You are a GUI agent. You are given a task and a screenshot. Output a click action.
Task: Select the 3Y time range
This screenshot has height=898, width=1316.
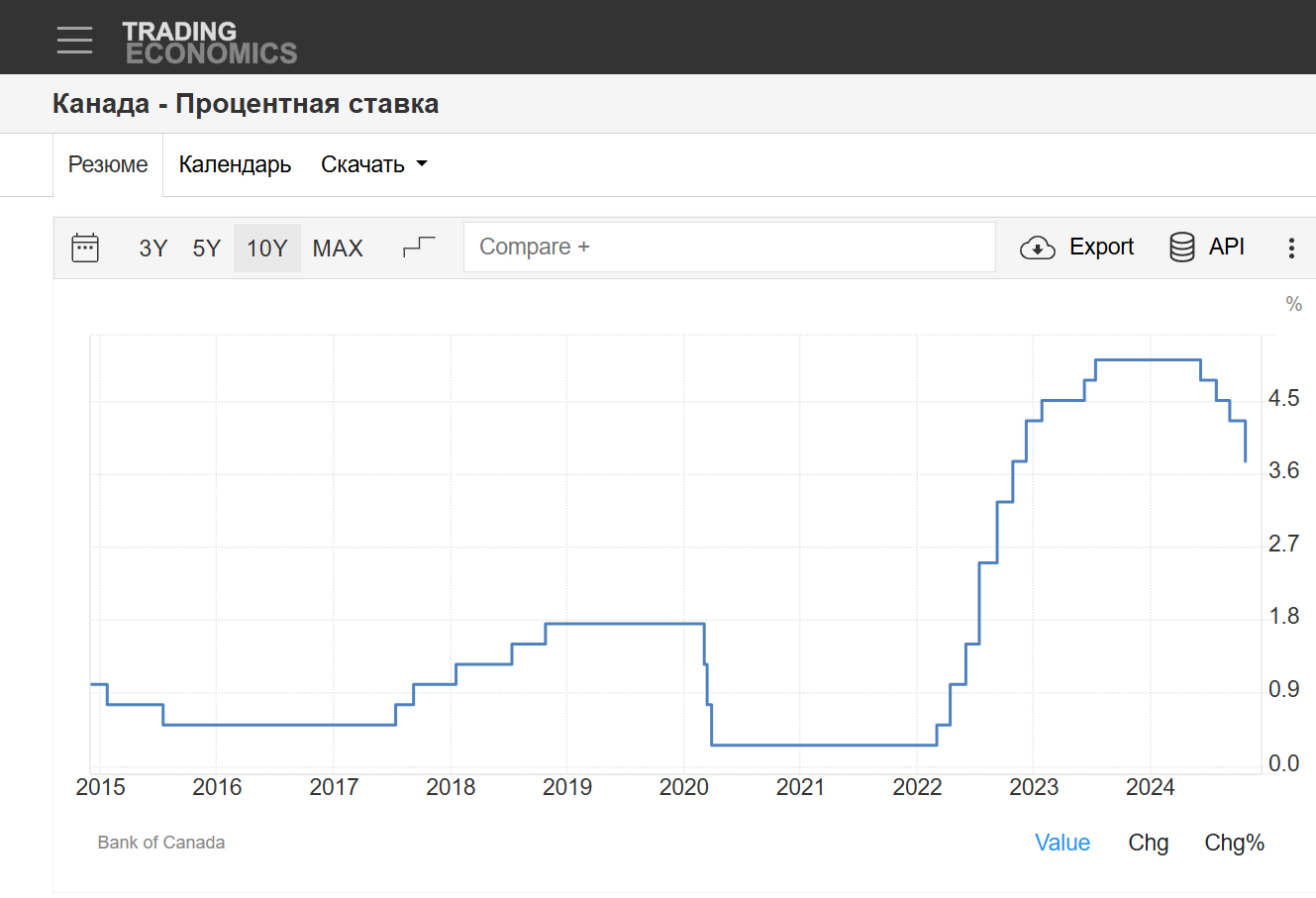click(x=153, y=249)
